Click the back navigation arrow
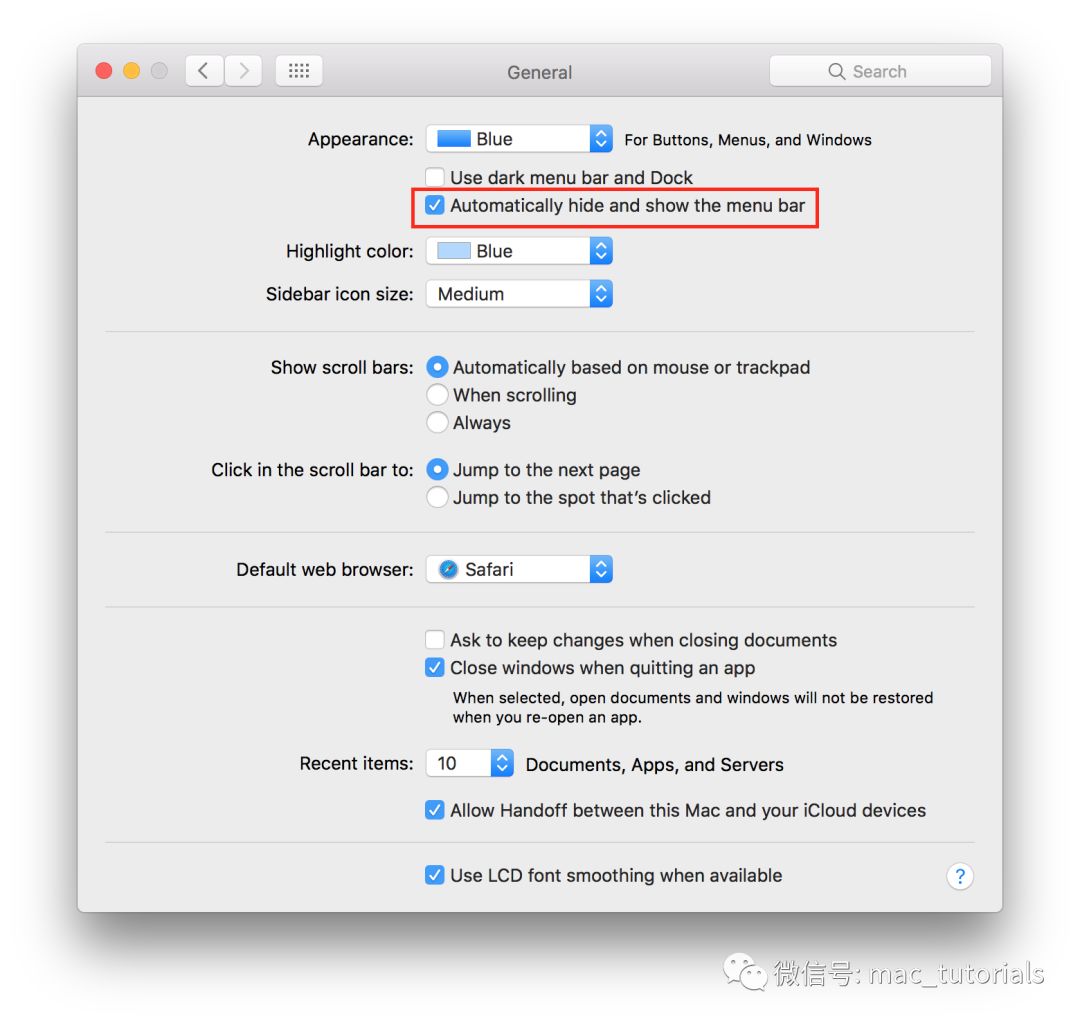The height and width of the screenshot is (1023, 1080). 204,71
